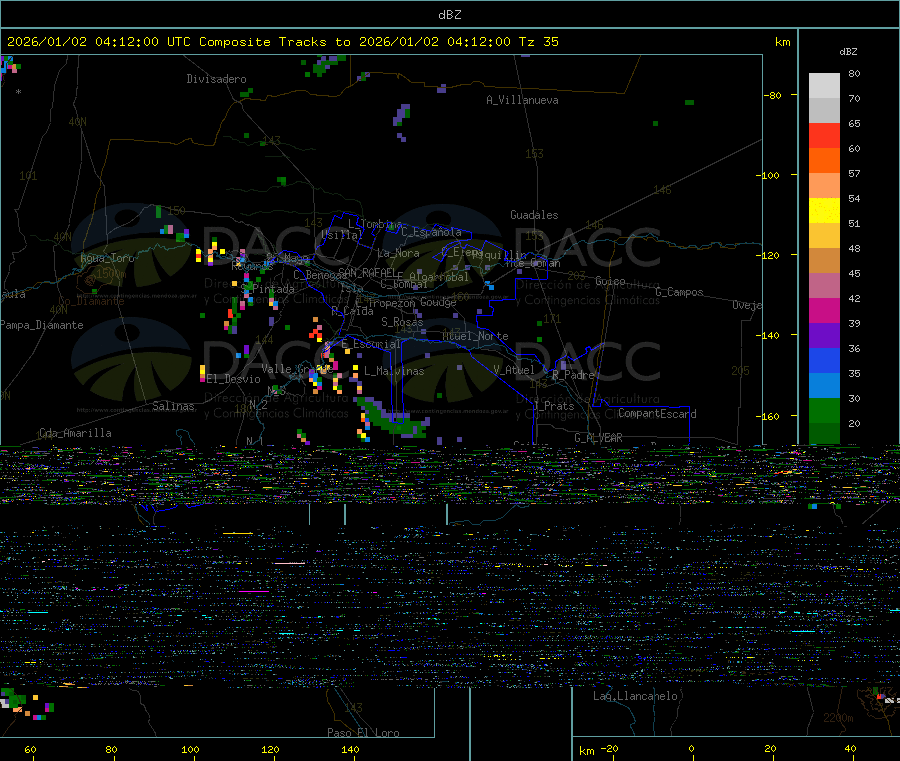Click the red 65 dBZ legend band
This screenshot has height=761, width=900.
(824, 135)
